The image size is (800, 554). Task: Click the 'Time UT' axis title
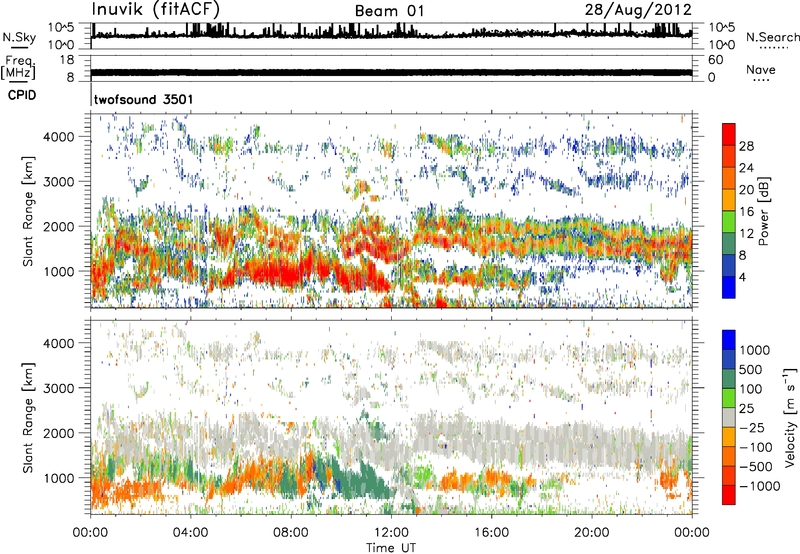391,548
